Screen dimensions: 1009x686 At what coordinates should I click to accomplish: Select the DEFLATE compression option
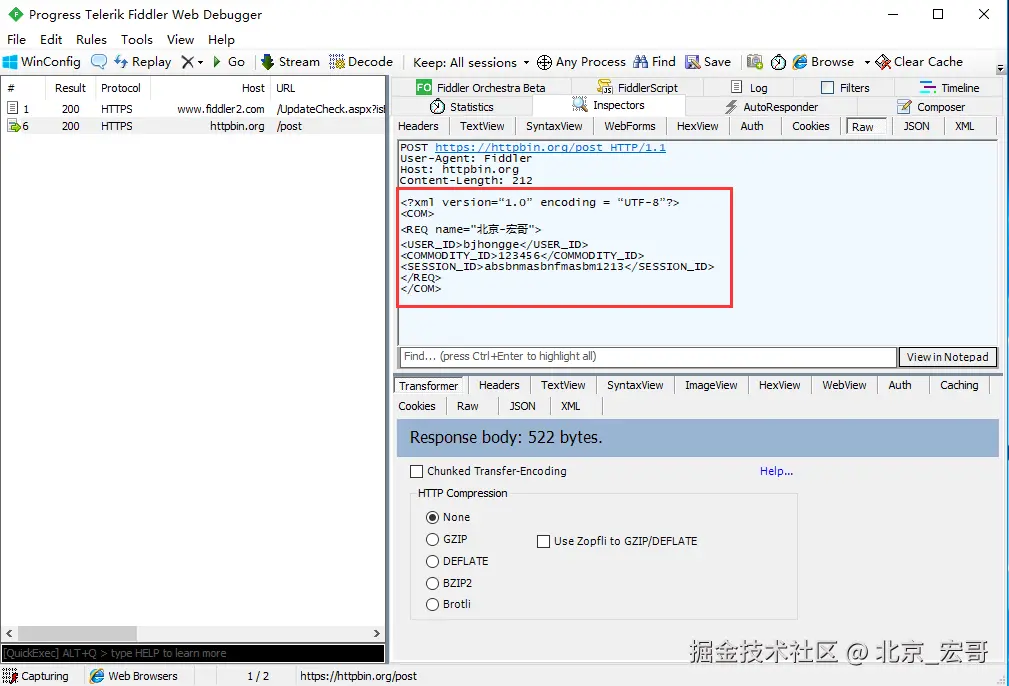pos(432,561)
